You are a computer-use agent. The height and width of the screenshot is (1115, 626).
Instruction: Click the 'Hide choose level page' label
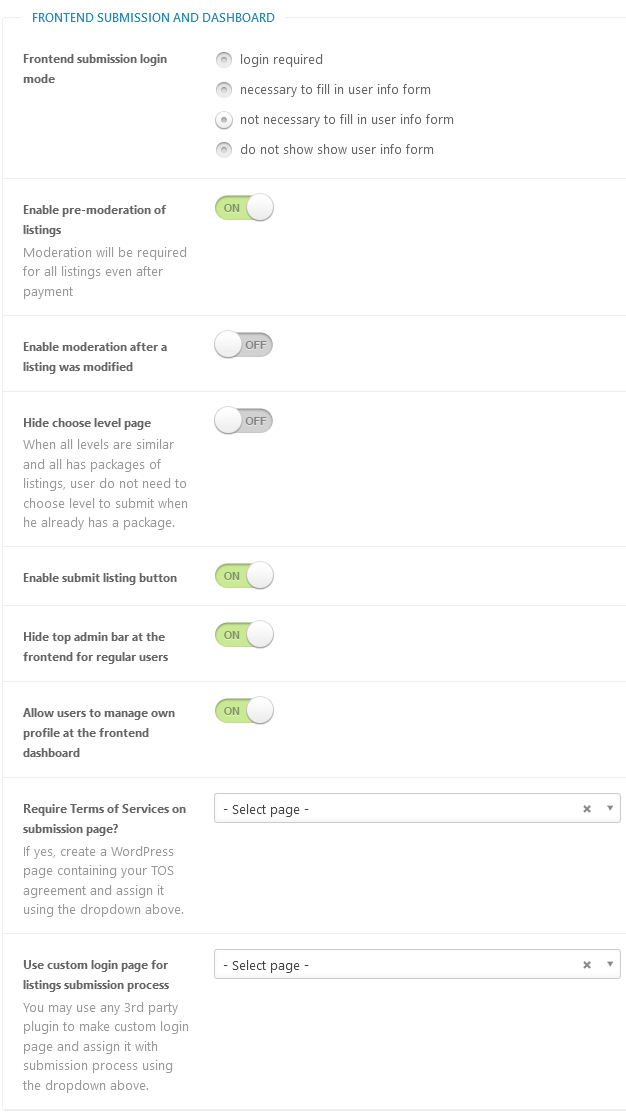pos(87,423)
